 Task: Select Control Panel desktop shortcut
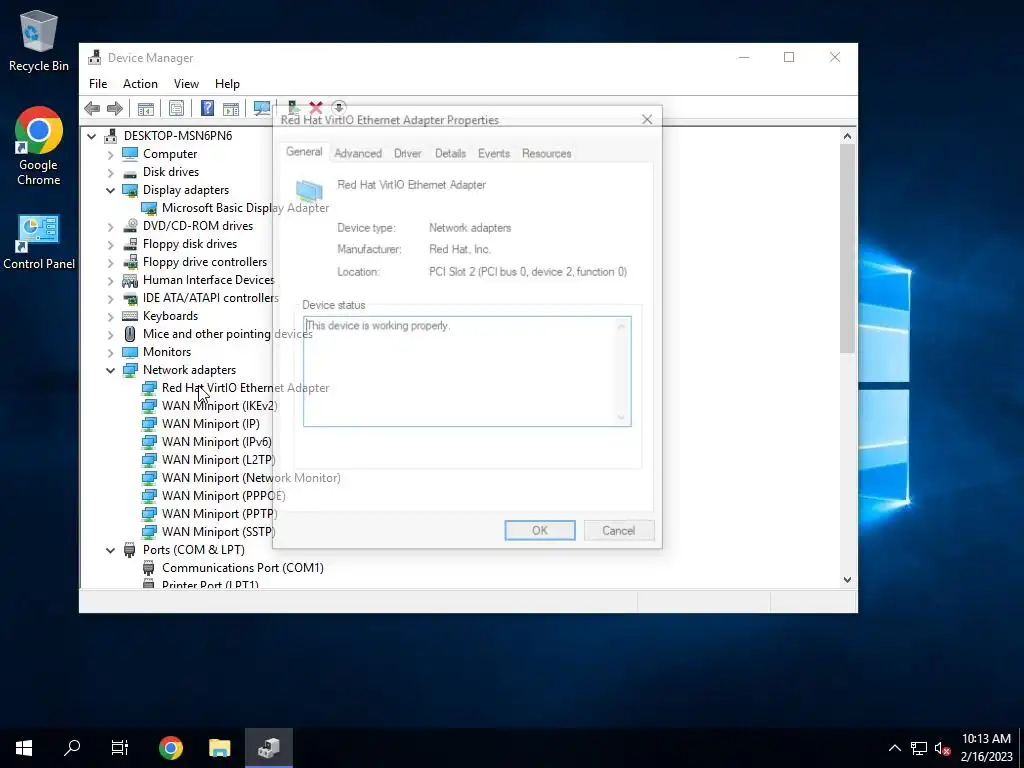click(39, 242)
